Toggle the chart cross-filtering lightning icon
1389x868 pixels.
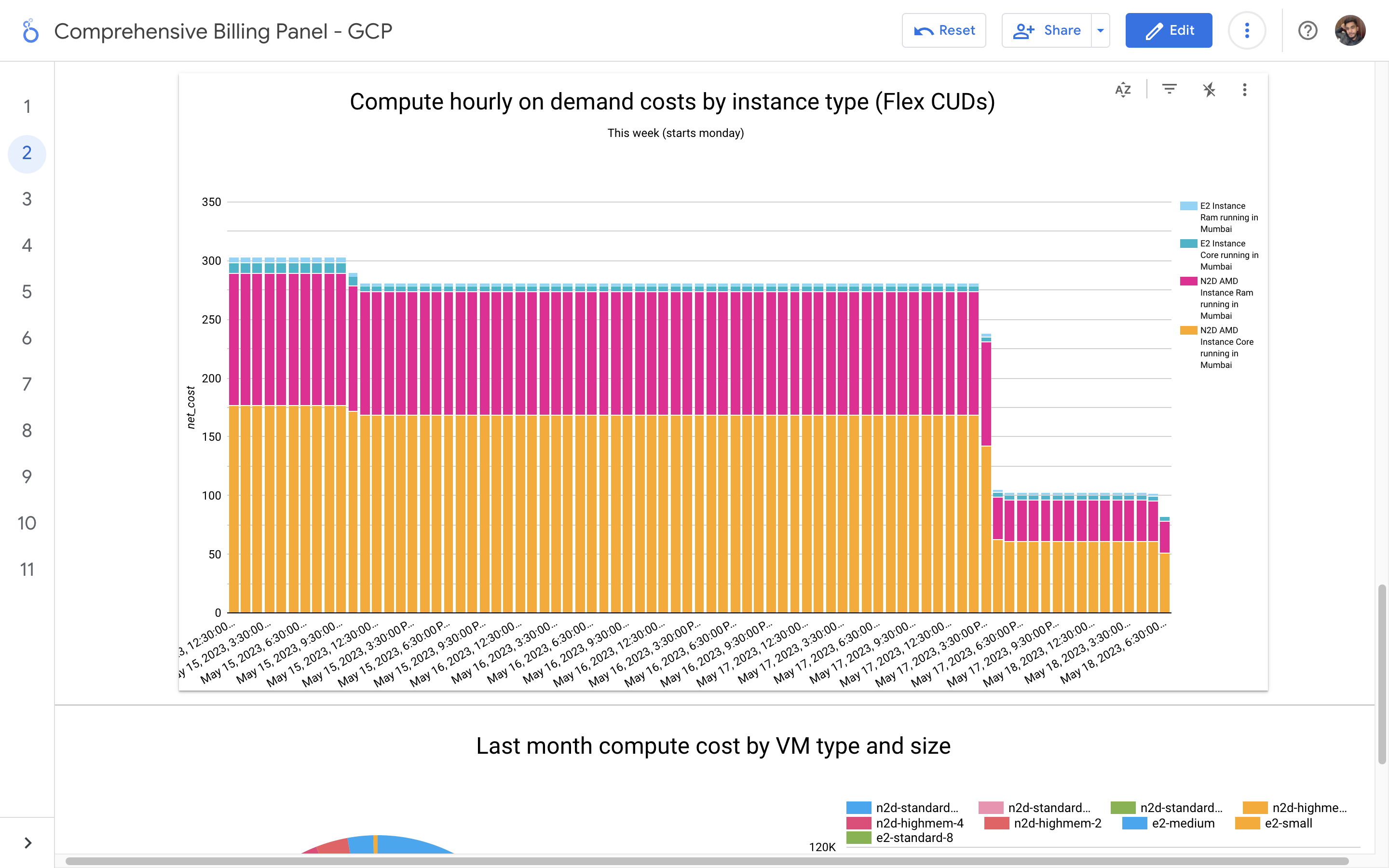tap(1209, 90)
